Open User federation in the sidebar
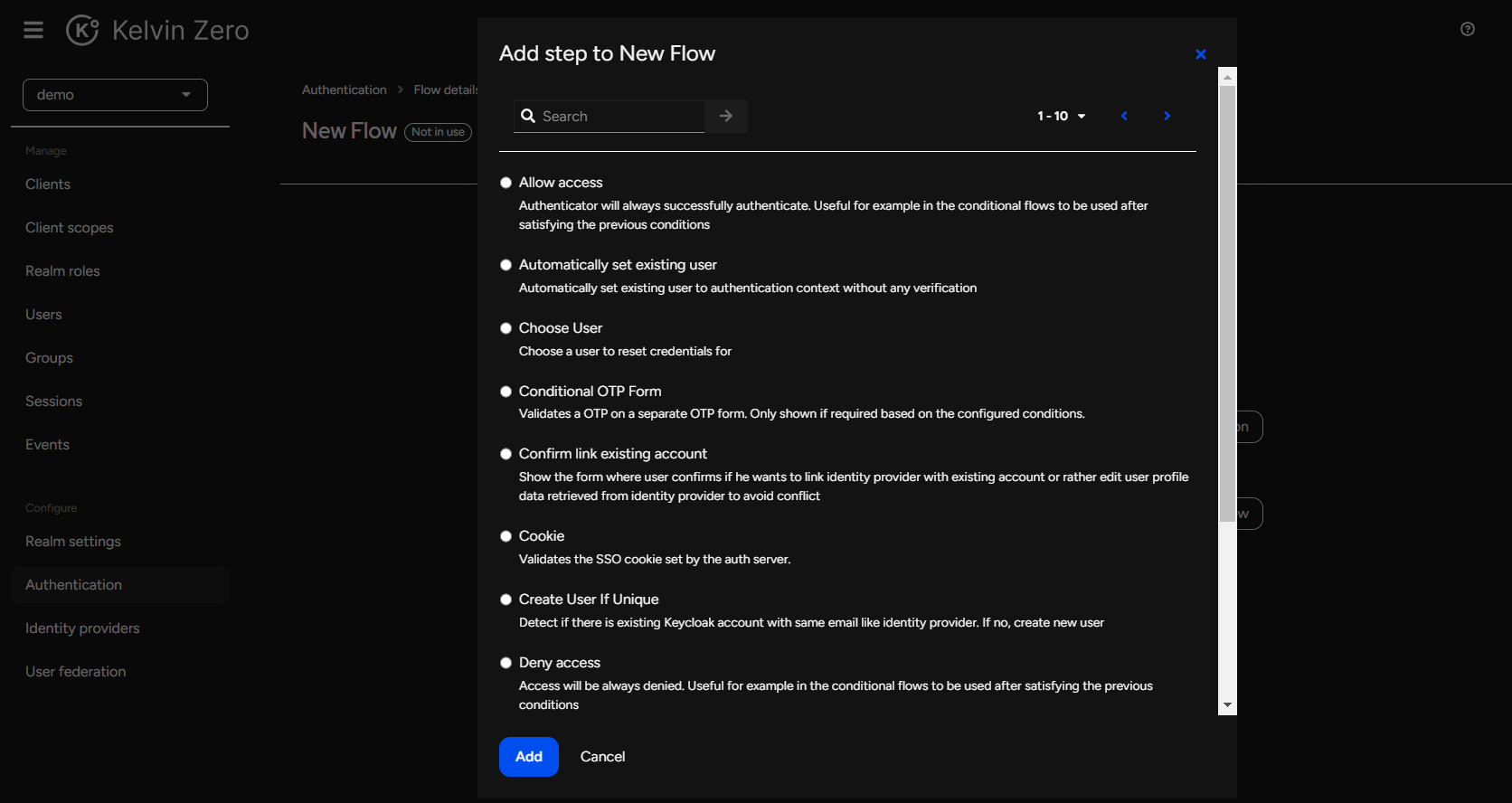The image size is (1512, 803). click(76, 672)
